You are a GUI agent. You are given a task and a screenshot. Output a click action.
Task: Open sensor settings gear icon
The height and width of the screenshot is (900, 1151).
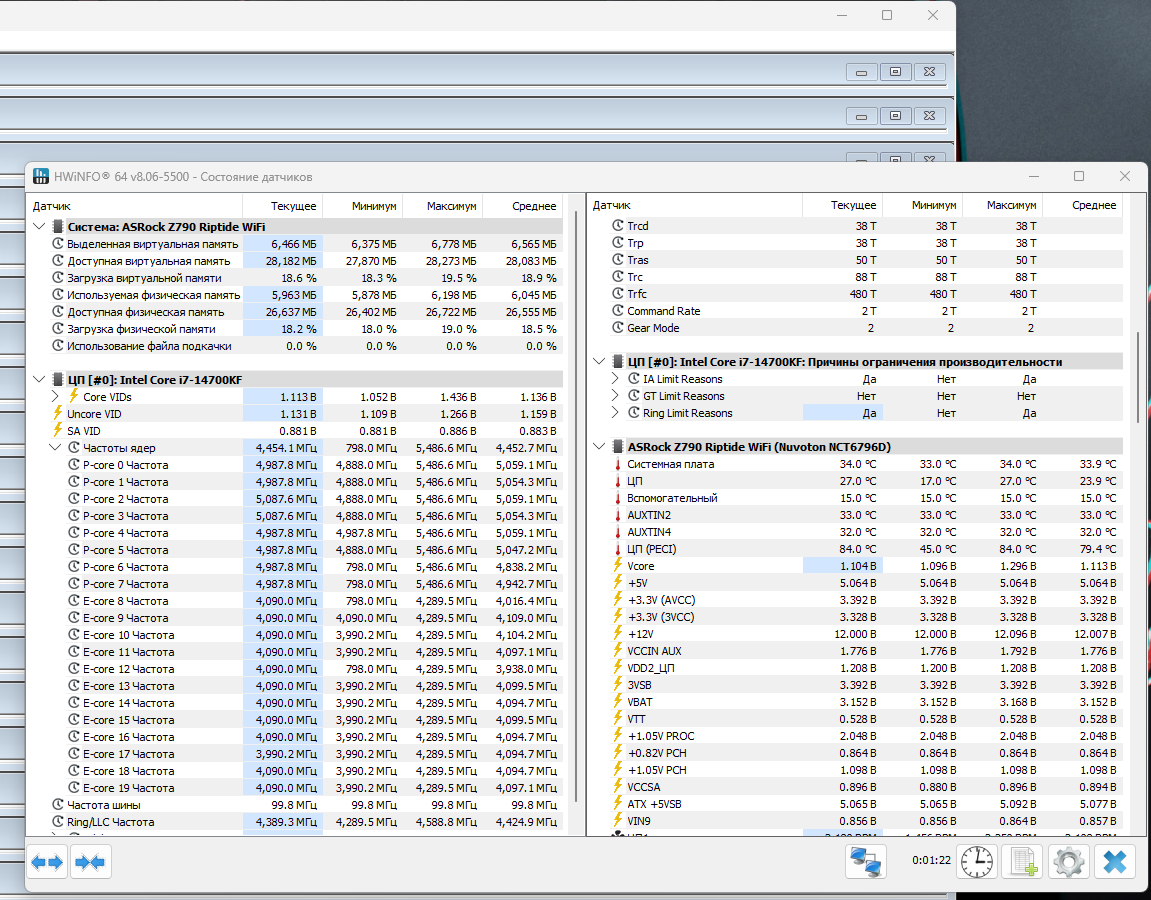(1069, 861)
